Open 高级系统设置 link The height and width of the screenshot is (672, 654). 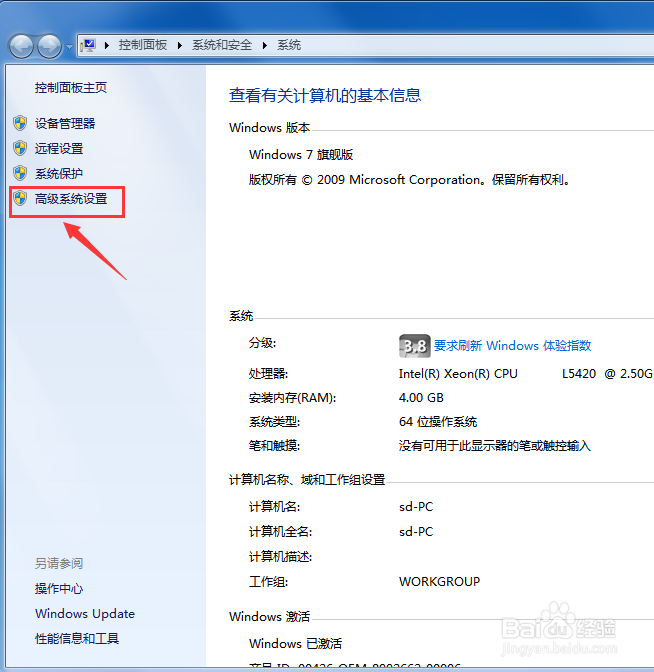point(71,198)
